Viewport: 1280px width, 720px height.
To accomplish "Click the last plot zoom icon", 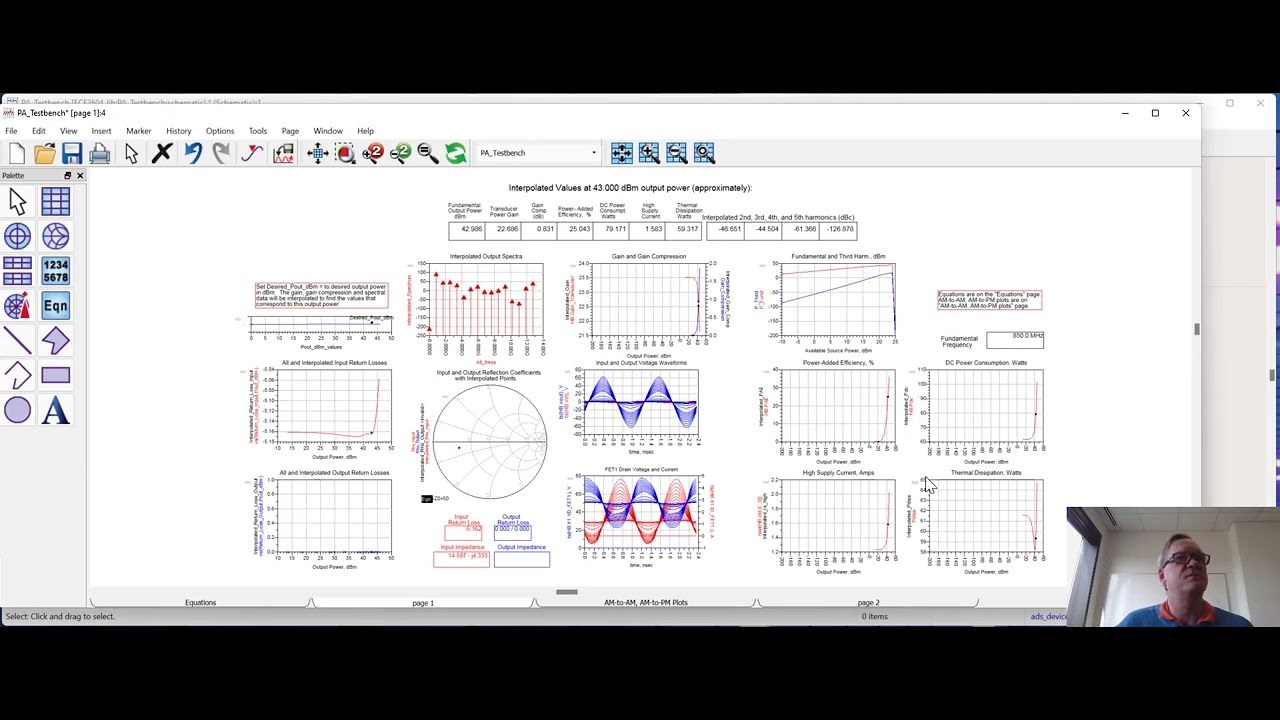I will 704,153.
